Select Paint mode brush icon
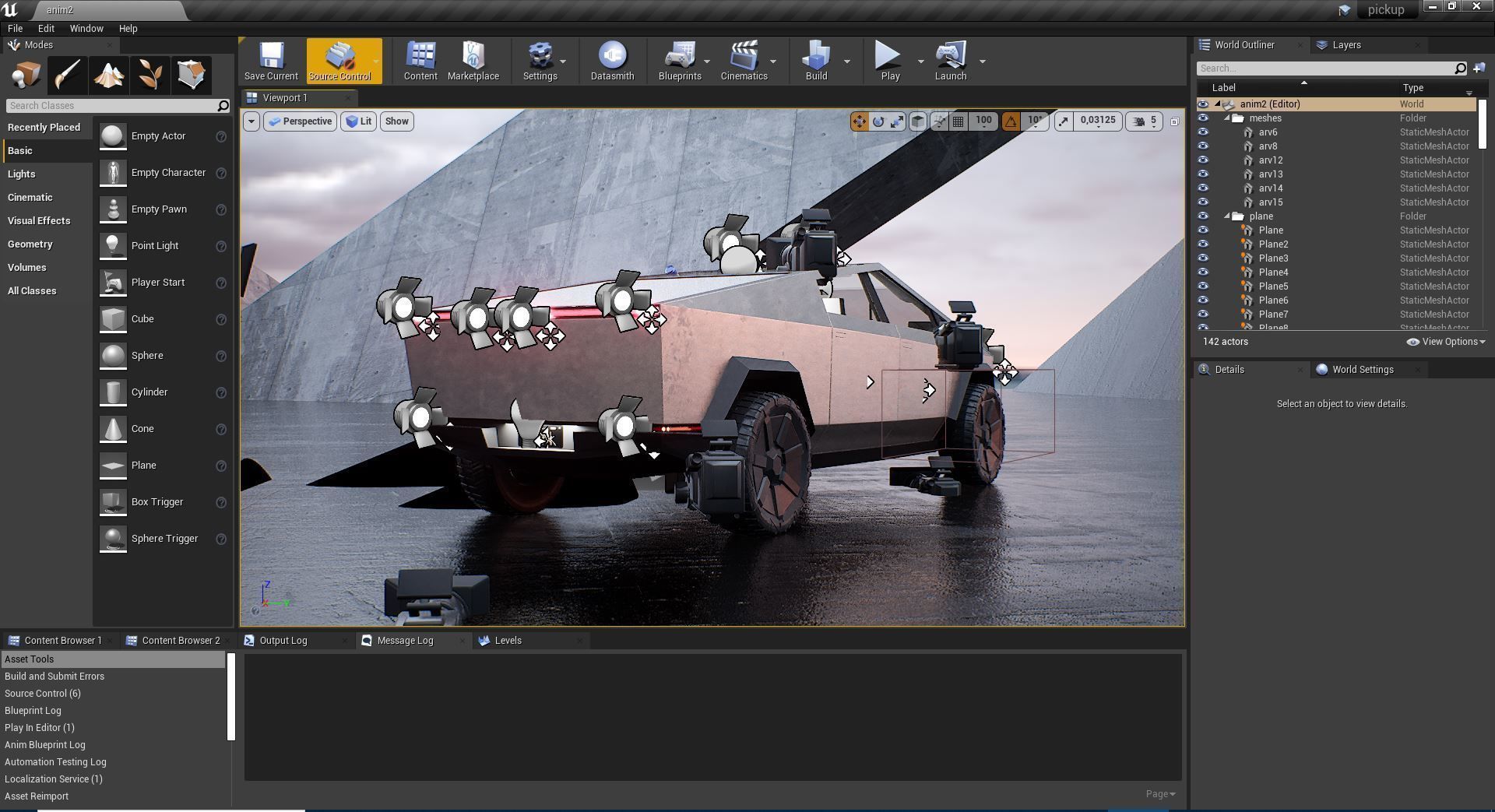Viewport: 1495px width, 812px height. pos(67,75)
